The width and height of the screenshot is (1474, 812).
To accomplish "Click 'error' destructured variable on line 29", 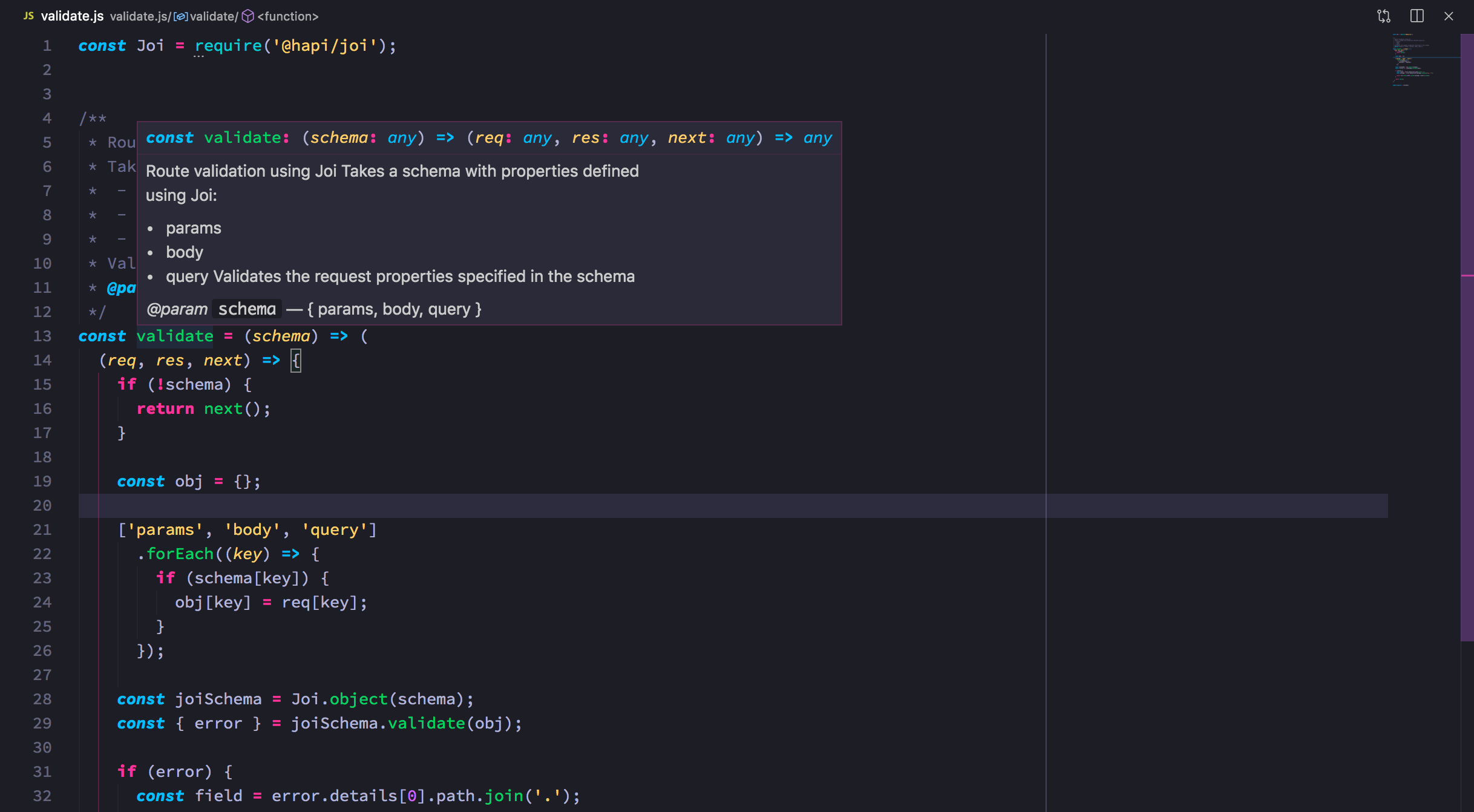I will tap(218, 724).
